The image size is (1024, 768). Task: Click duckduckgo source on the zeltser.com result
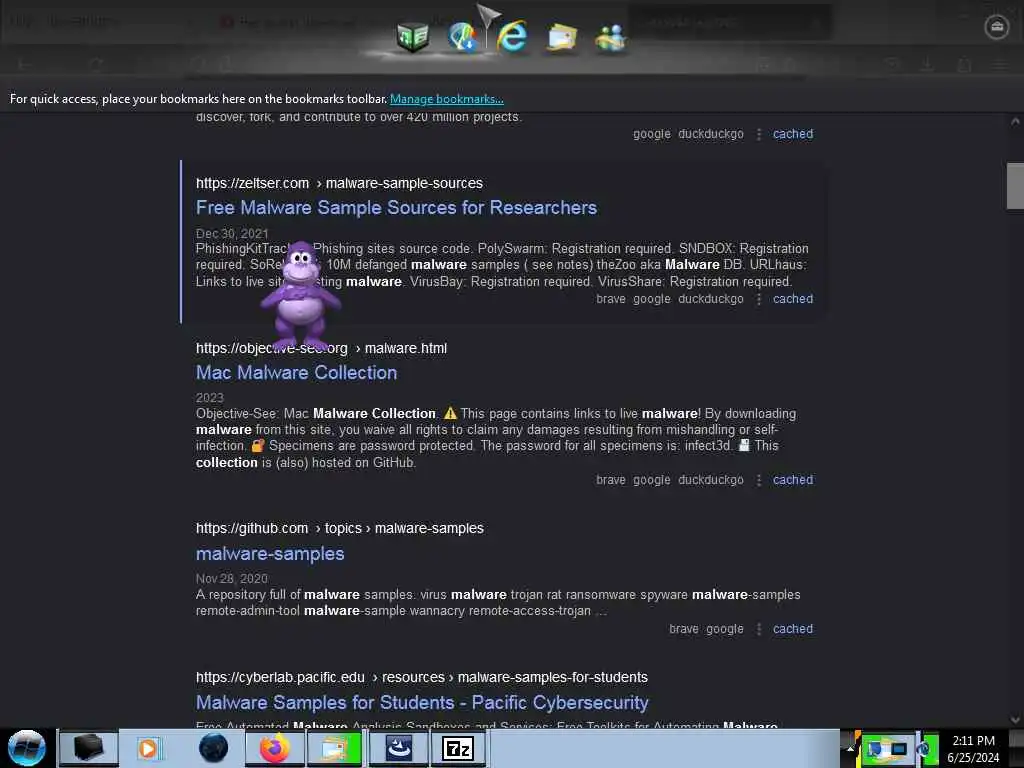711,299
